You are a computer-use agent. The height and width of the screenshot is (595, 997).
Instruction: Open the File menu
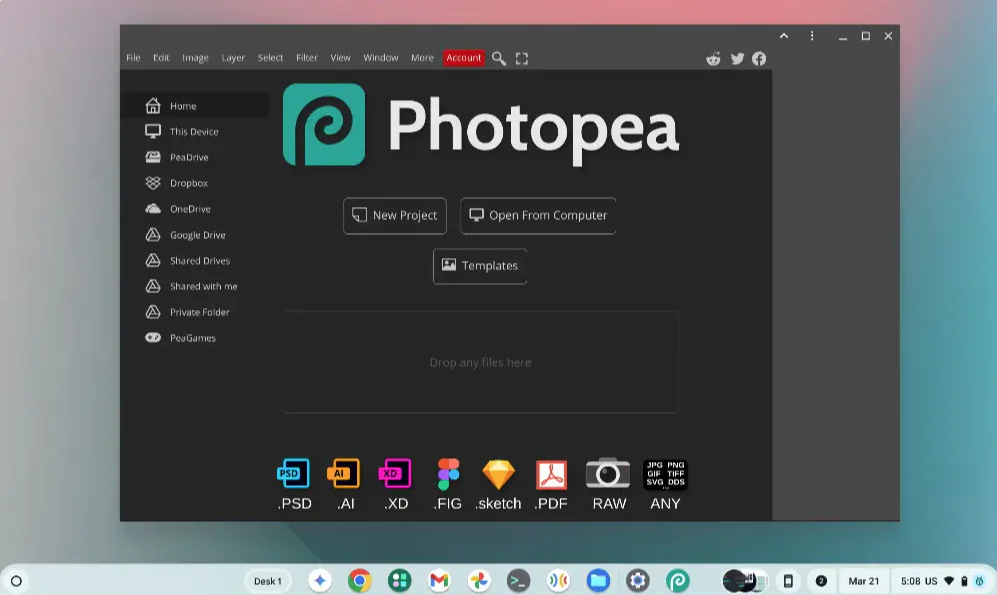click(x=132, y=57)
